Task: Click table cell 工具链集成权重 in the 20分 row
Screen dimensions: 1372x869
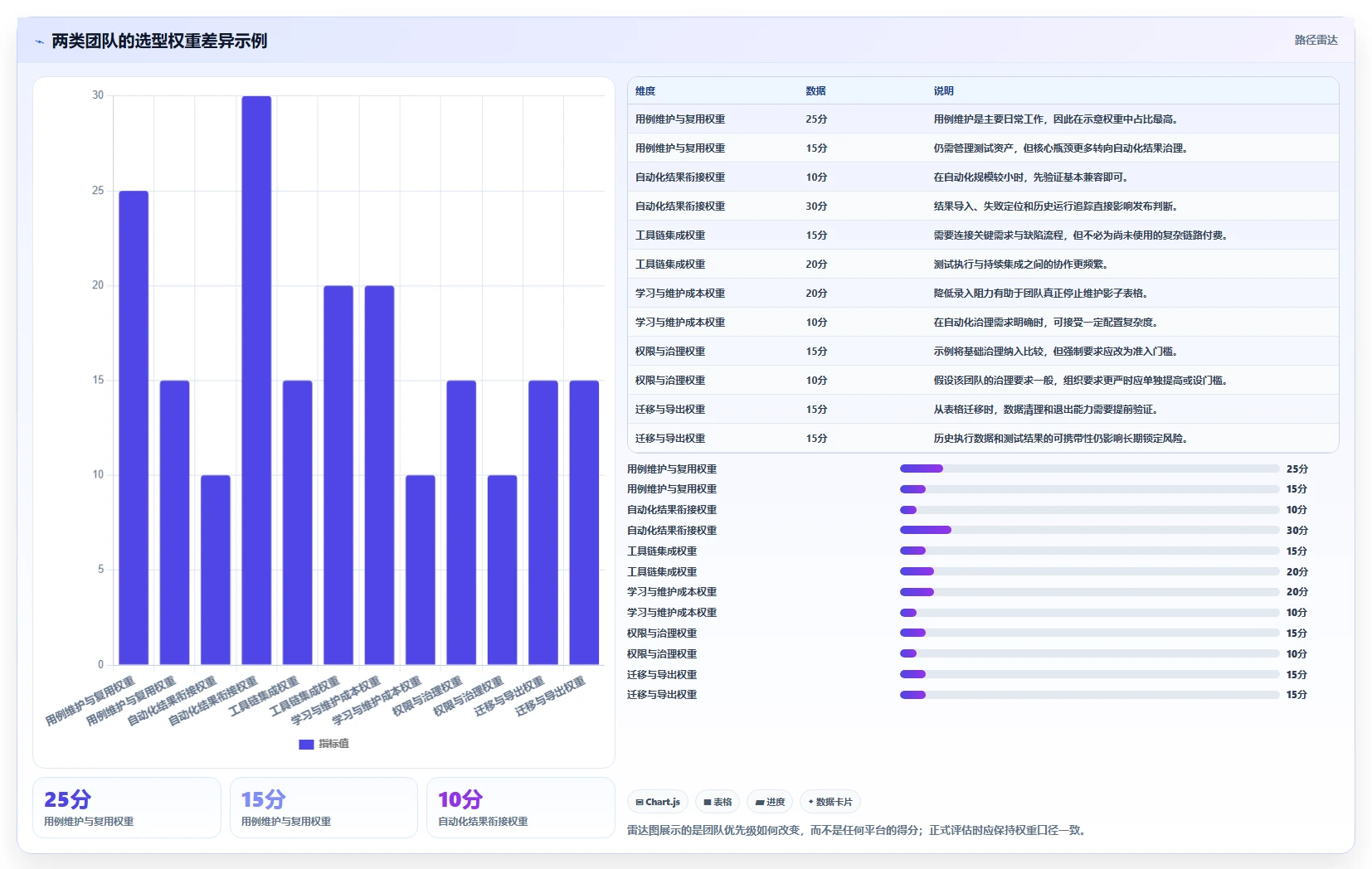Action: [670, 265]
